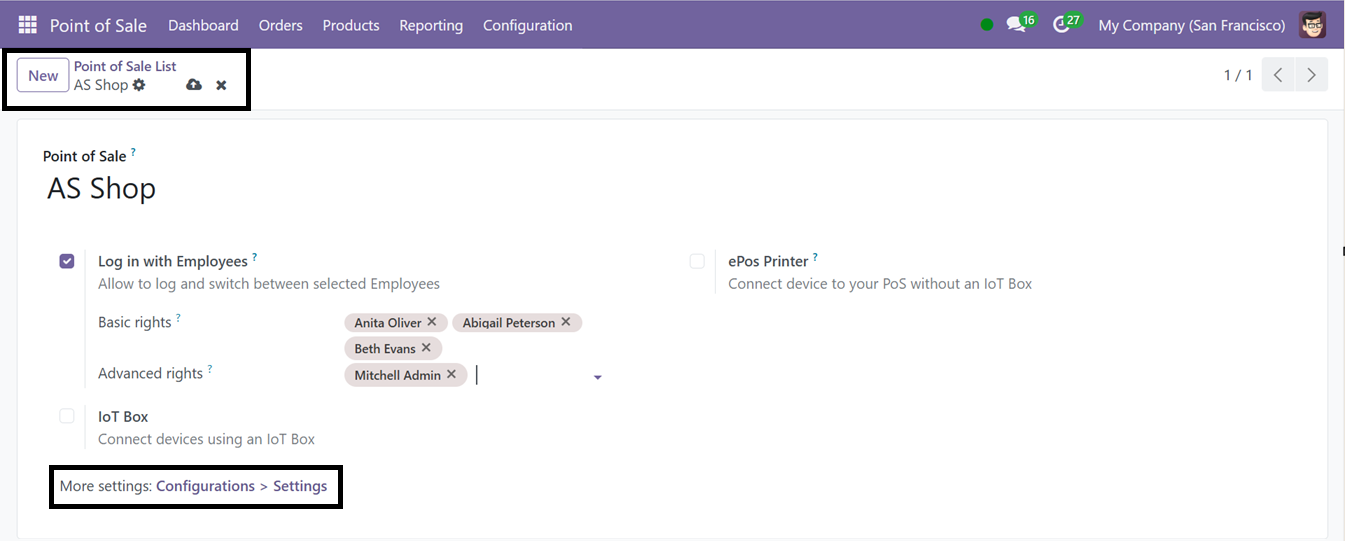Click the green online status dot
The width and height of the screenshot is (1345, 541).
coord(987,25)
